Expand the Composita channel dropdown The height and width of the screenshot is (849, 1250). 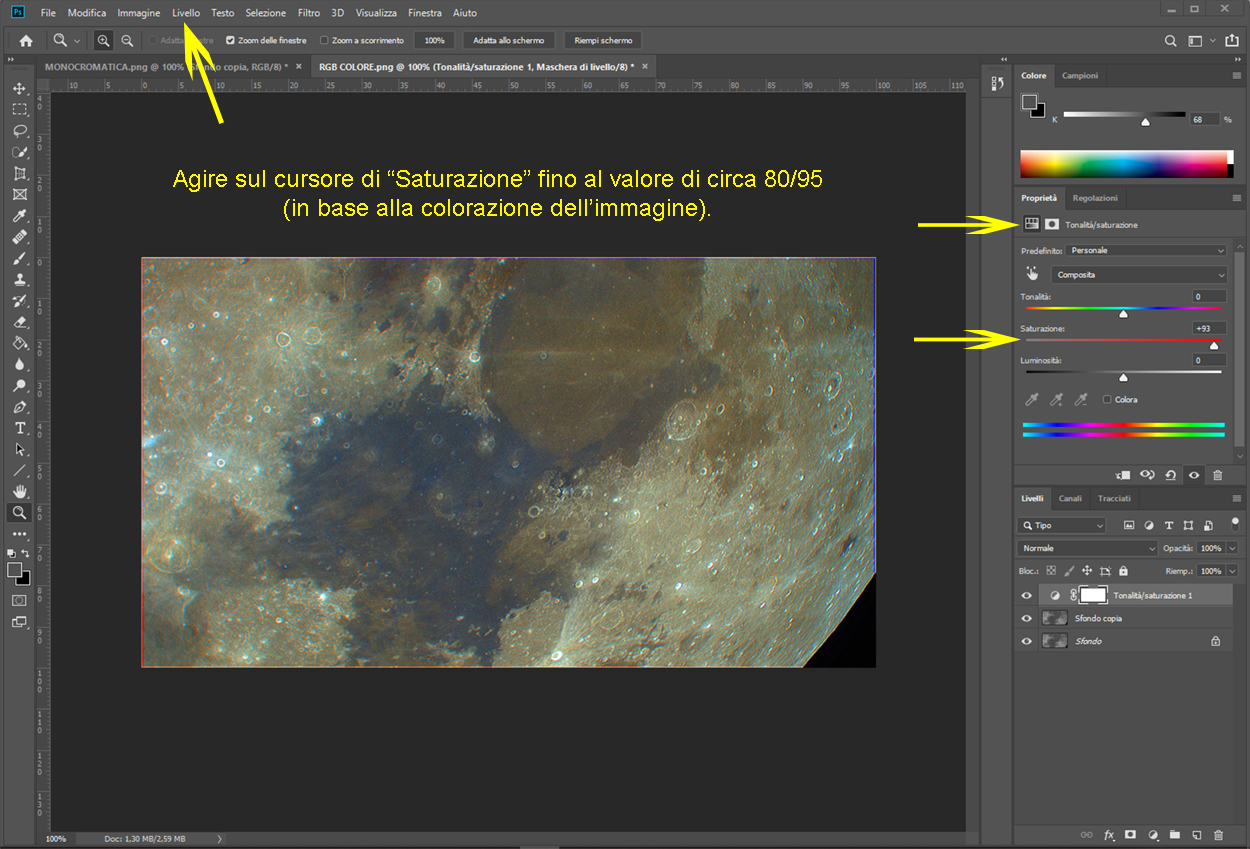(x=1139, y=275)
